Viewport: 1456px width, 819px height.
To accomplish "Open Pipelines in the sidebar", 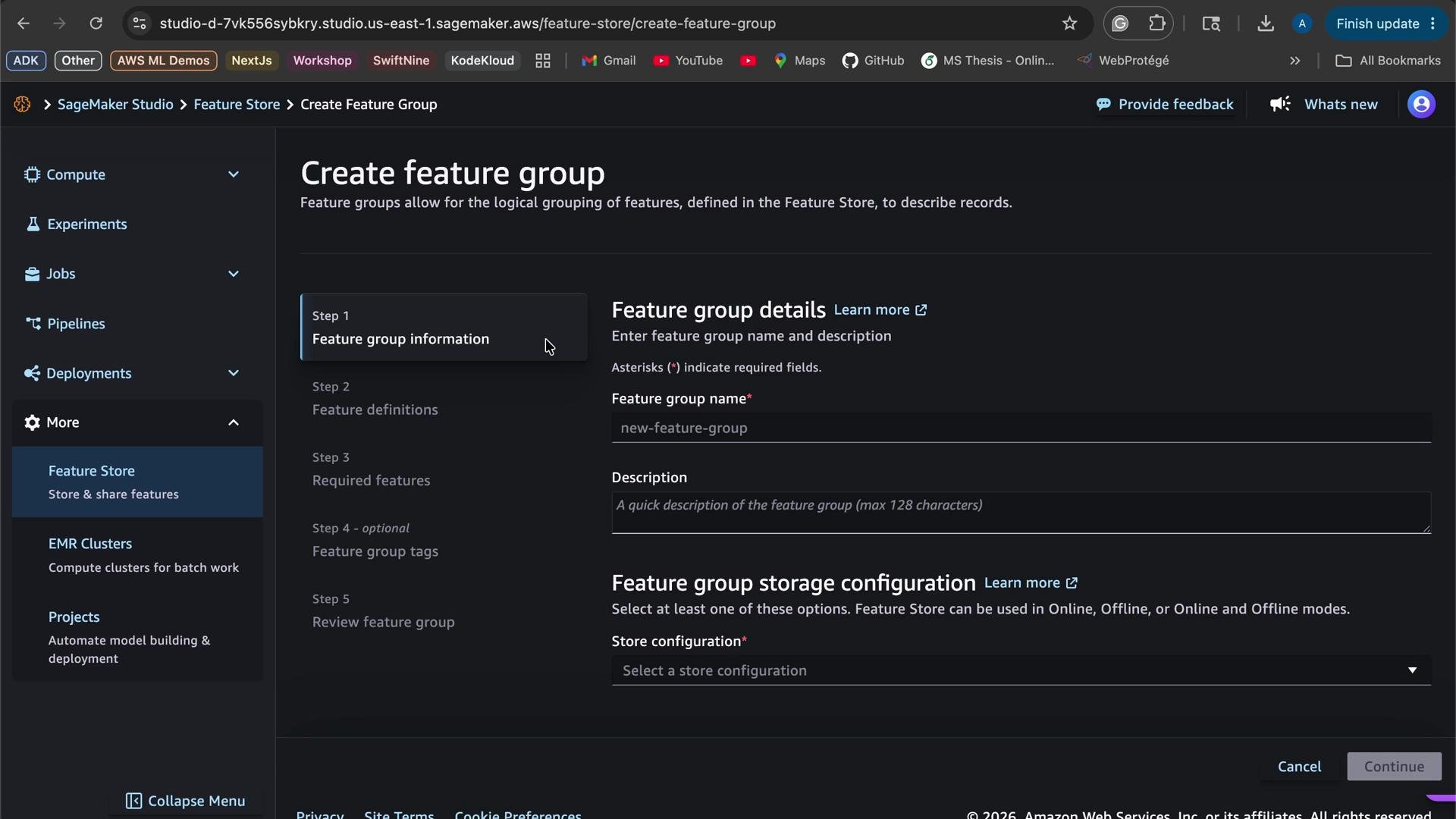I will tap(76, 324).
